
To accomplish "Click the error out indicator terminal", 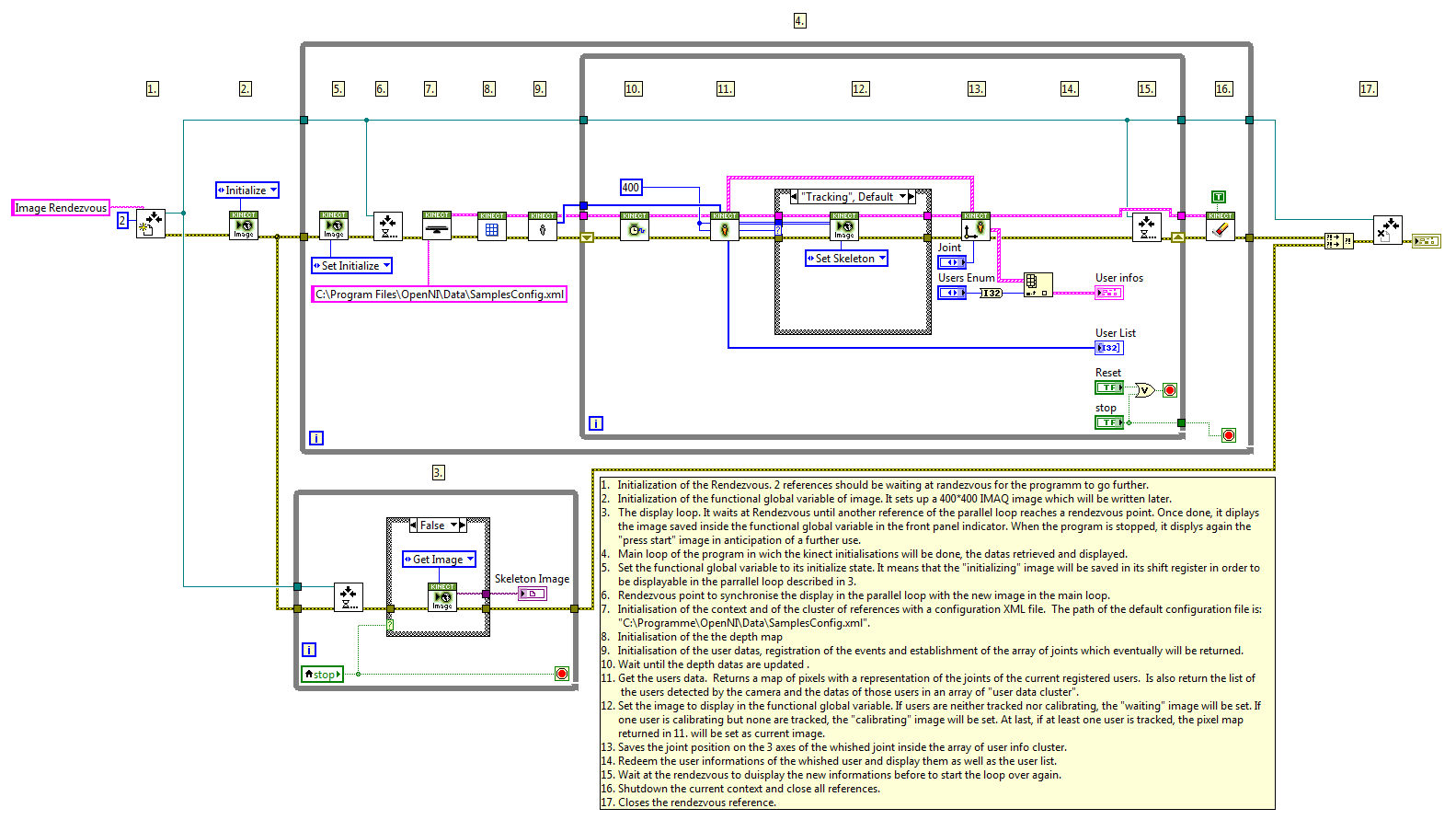I will (1427, 241).
